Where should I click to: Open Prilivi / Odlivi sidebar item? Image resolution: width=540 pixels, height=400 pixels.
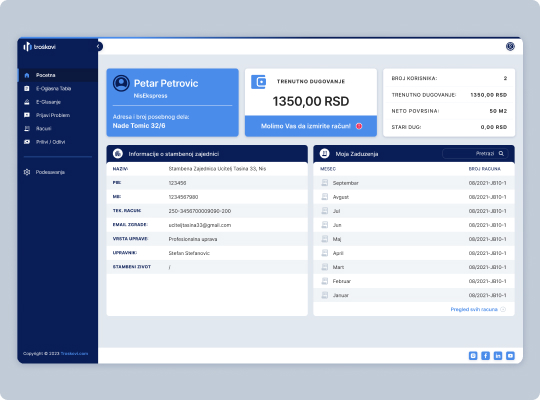[58, 142]
